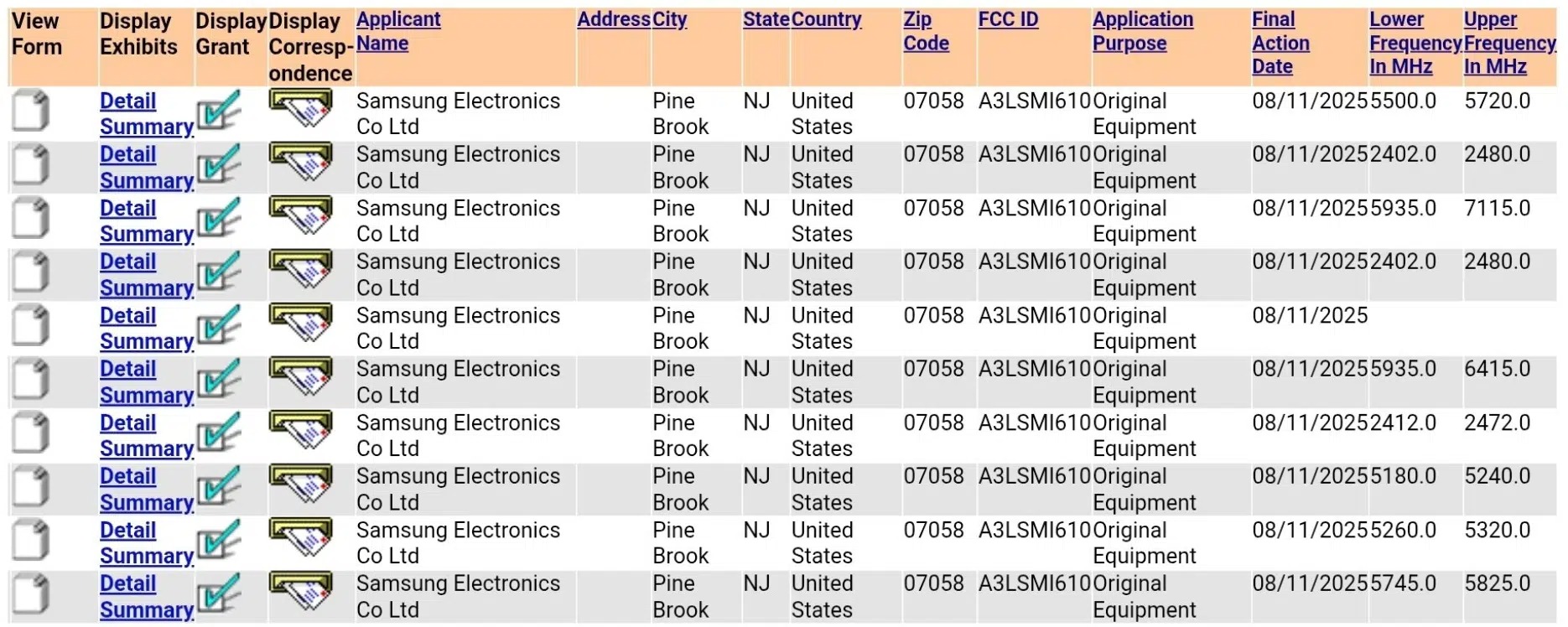
Task: Sort by Application Purpose column header
Action: point(1143,31)
